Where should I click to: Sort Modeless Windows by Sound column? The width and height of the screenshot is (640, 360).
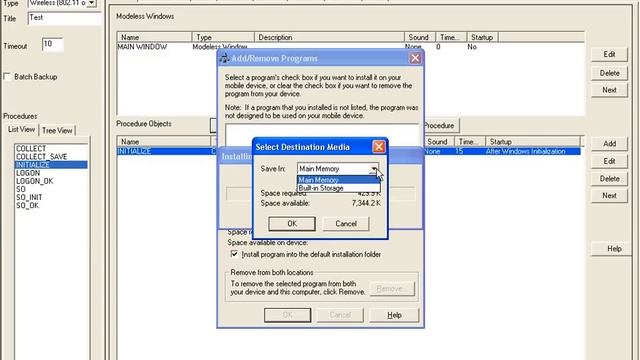(x=420, y=37)
